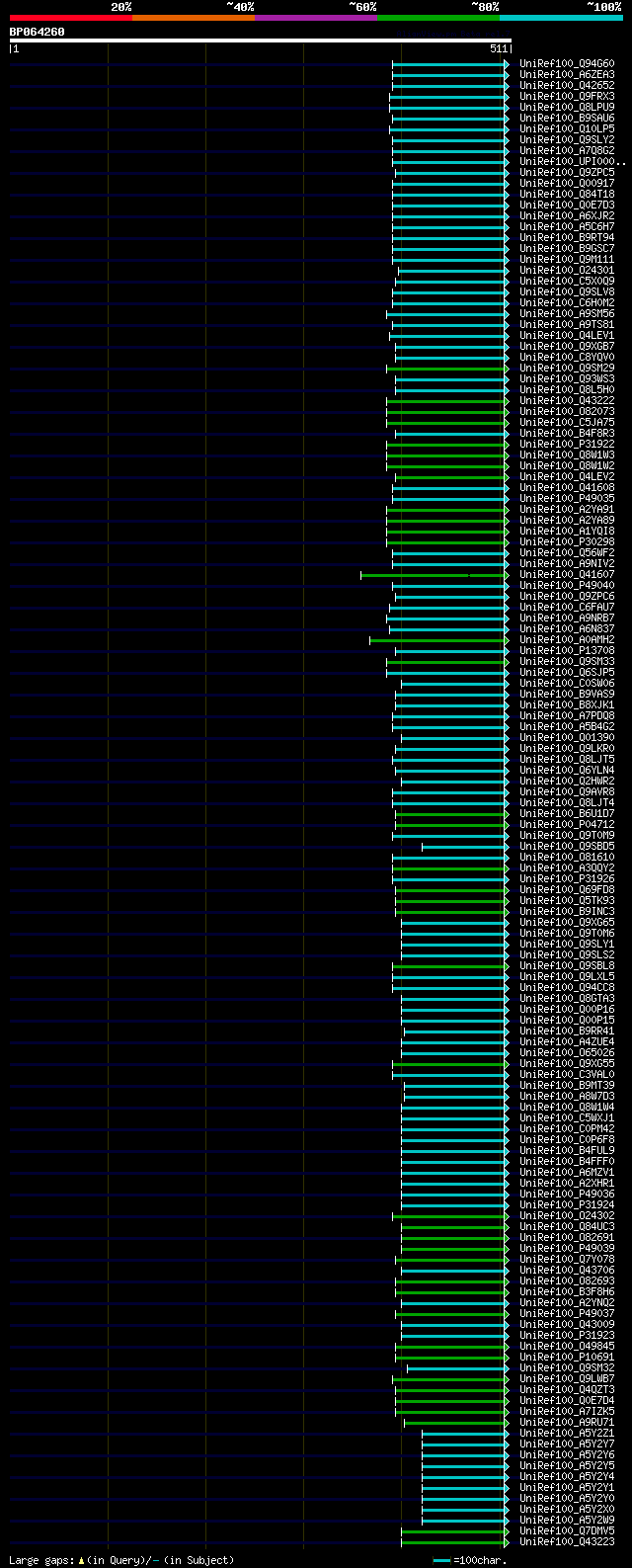Select label UniRef100_B4FFF0
Viewport: 632px width, 1568px height.
pyautogui.click(x=567, y=1161)
